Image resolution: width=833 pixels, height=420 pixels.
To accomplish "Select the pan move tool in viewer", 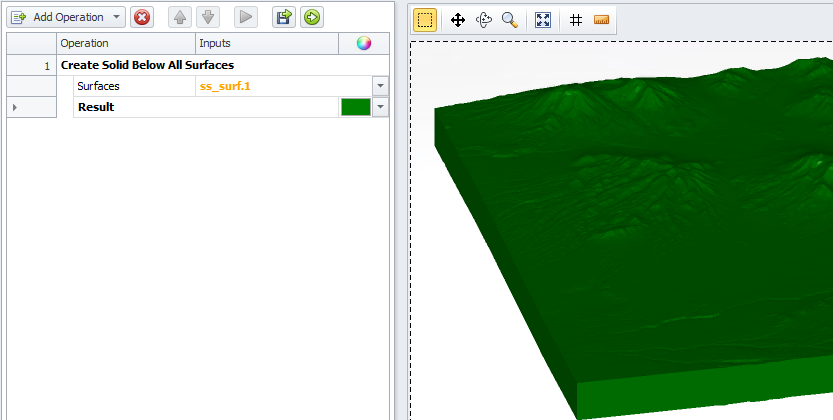I will (x=458, y=20).
